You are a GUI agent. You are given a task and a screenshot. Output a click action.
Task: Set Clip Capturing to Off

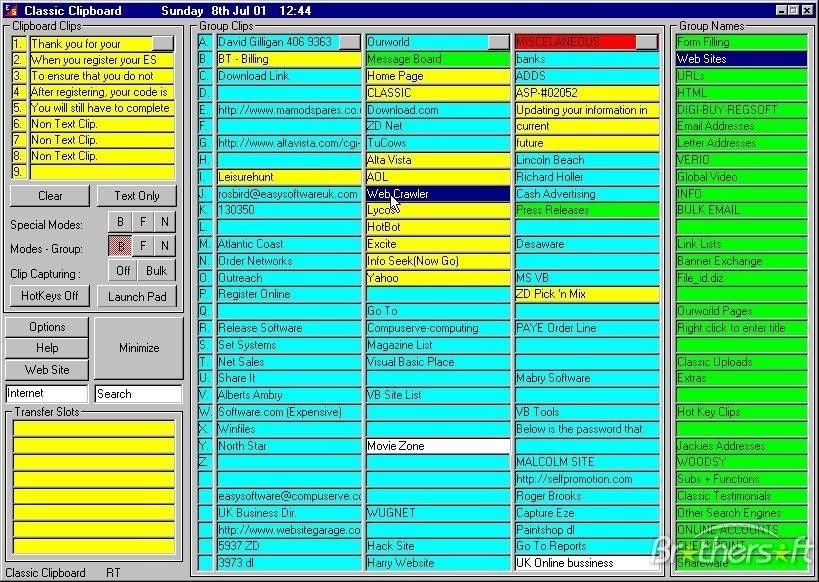(123, 271)
